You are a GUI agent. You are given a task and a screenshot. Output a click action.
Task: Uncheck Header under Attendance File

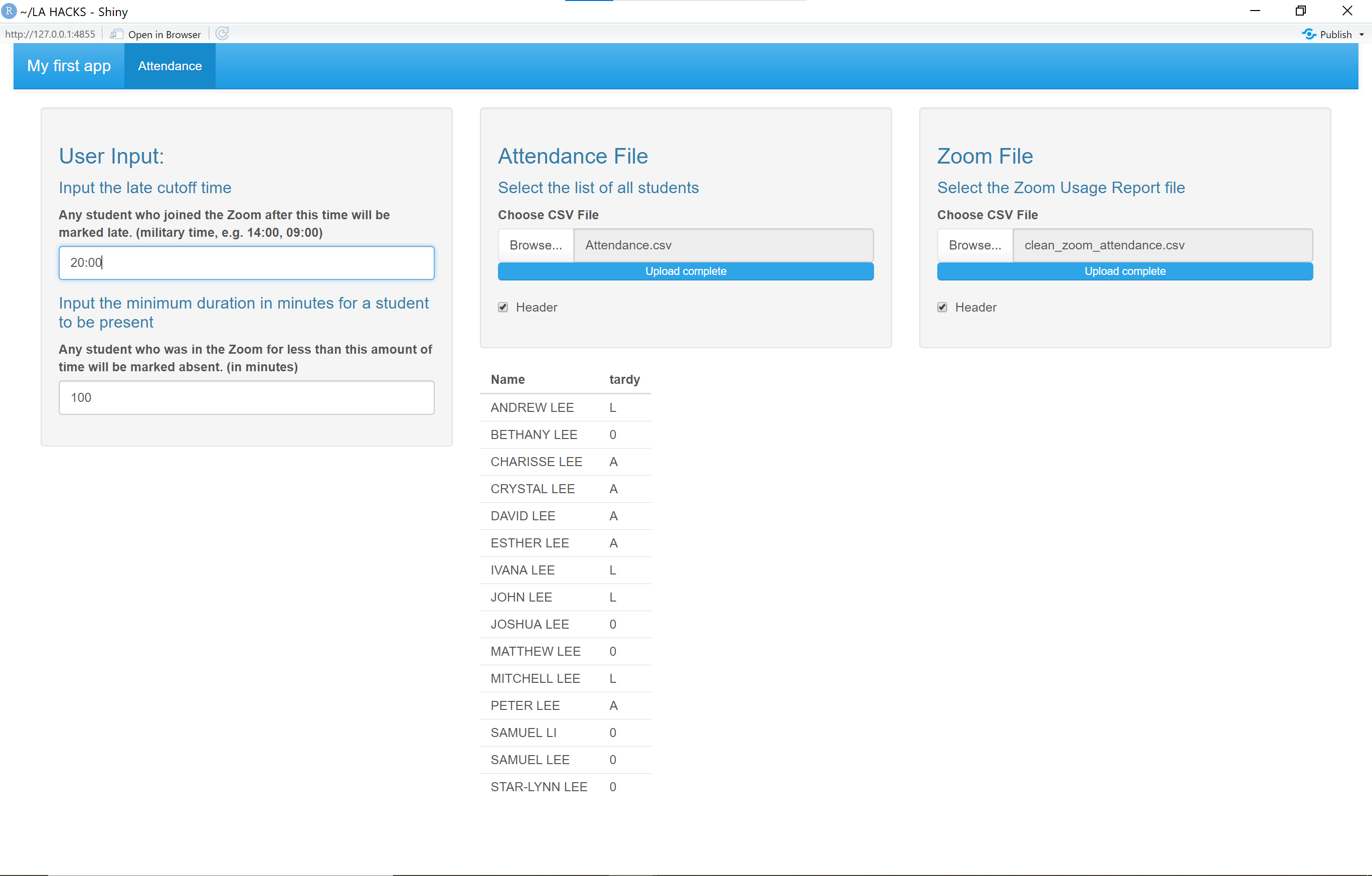[x=503, y=307]
